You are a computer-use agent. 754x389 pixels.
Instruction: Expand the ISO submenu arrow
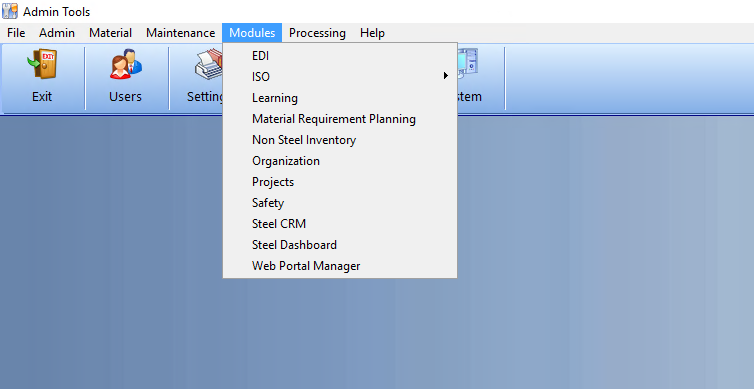tap(446, 75)
